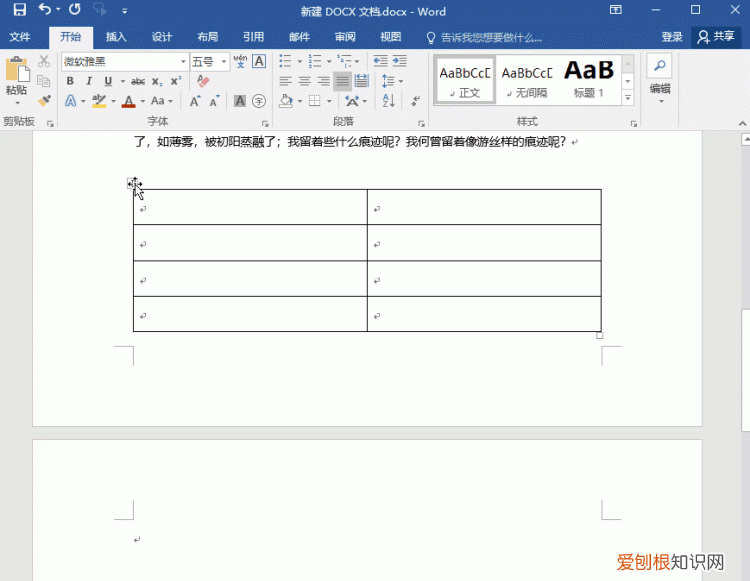Center align the paragraph
750x581 pixels.
point(305,81)
